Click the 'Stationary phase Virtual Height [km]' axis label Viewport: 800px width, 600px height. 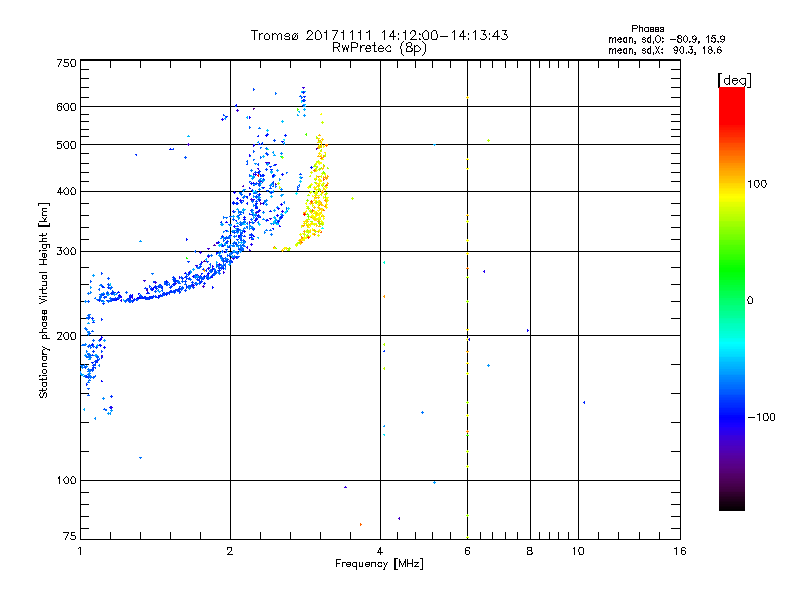(43, 300)
